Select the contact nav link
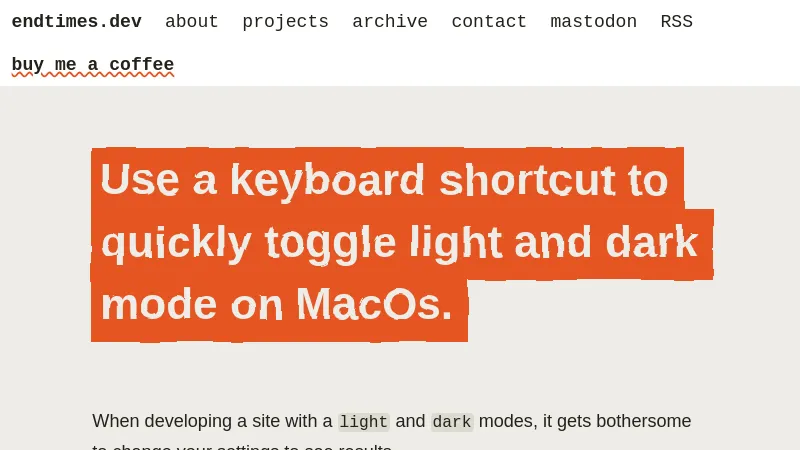The width and height of the screenshot is (800, 450). [488, 22]
